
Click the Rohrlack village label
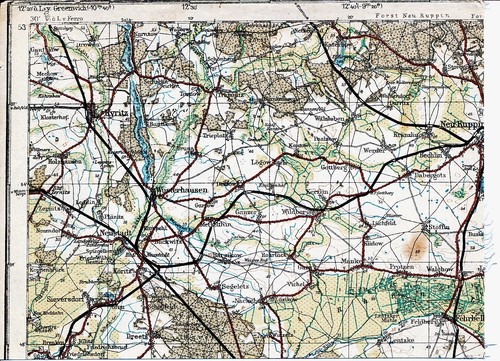pyautogui.click(x=274, y=254)
